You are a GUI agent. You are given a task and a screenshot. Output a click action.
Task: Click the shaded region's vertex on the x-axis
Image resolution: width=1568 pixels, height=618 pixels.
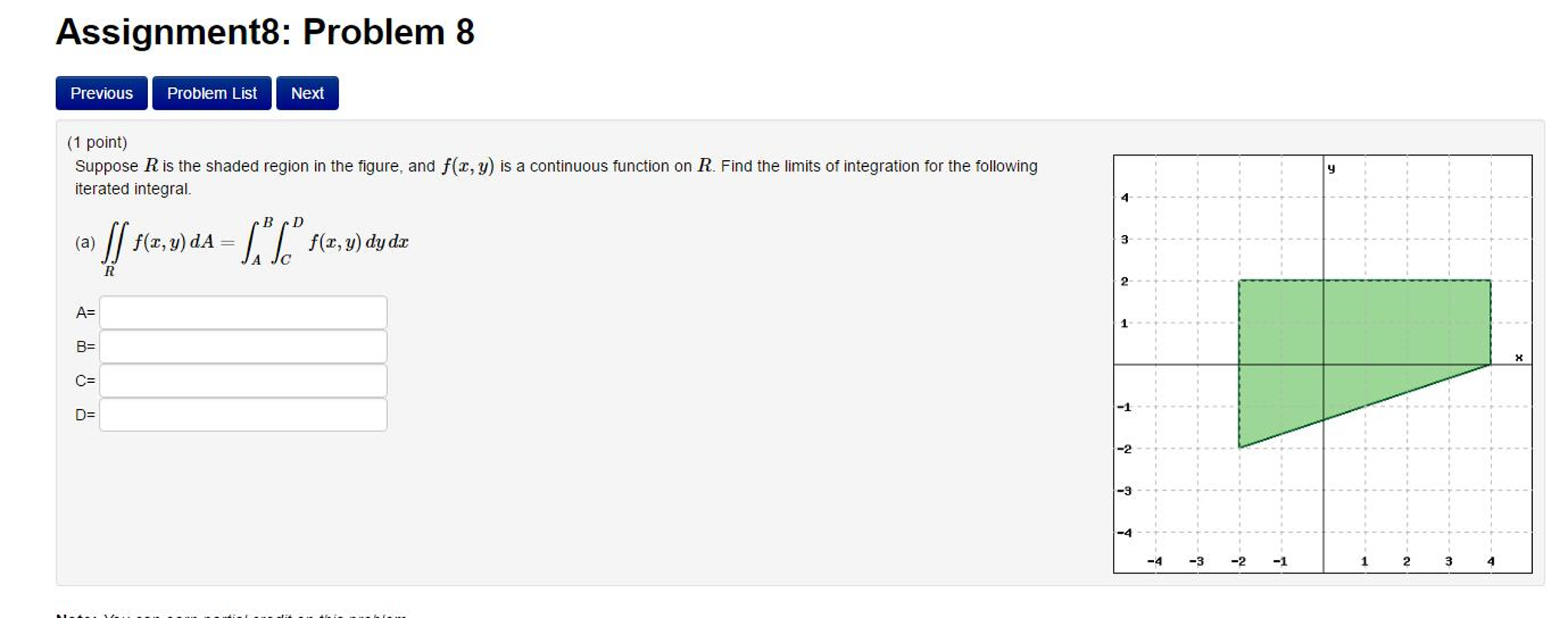[x=1491, y=365]
